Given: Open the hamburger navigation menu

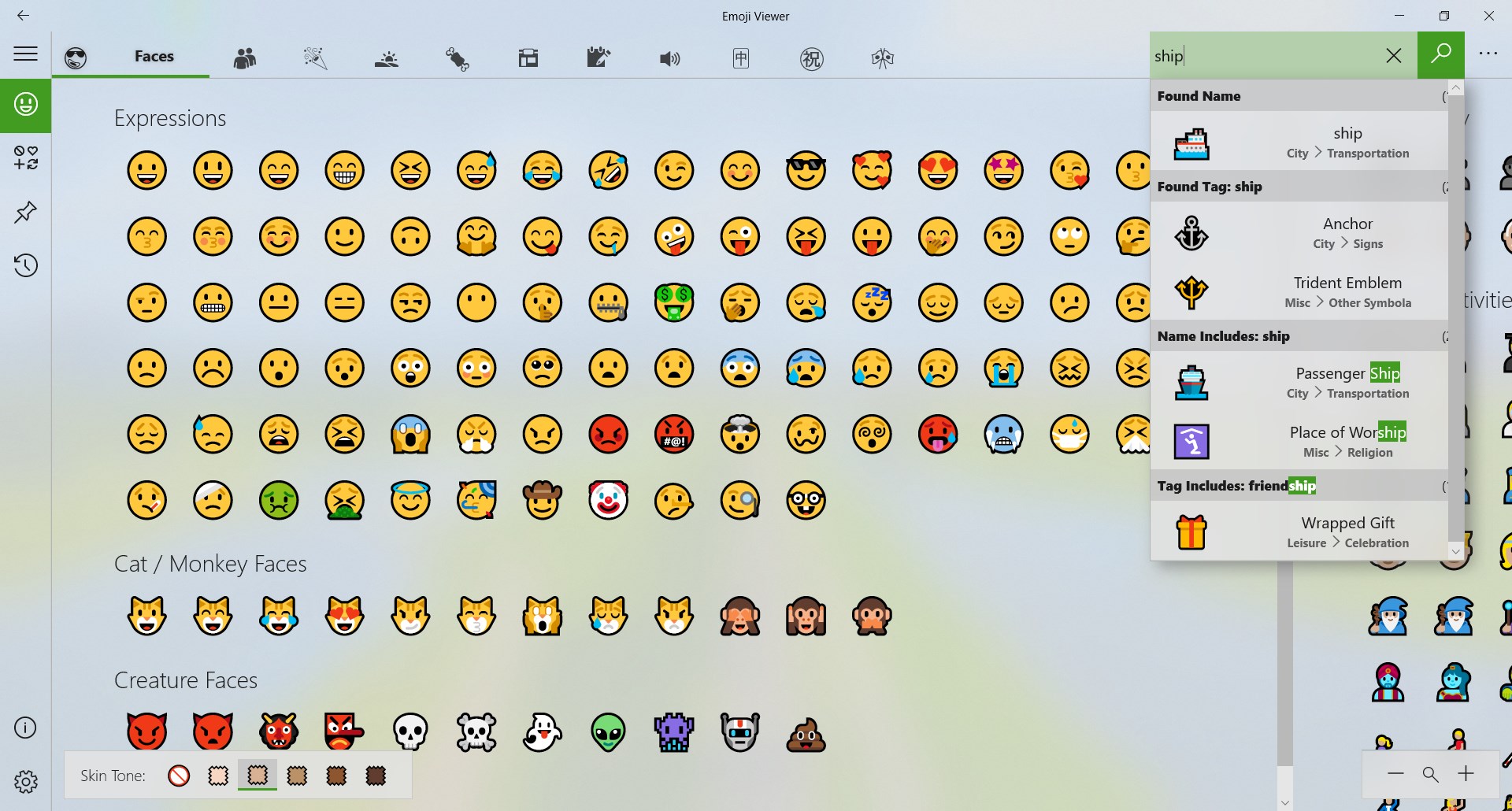Looking at the screenshot, I should click(x=25, y=54).
